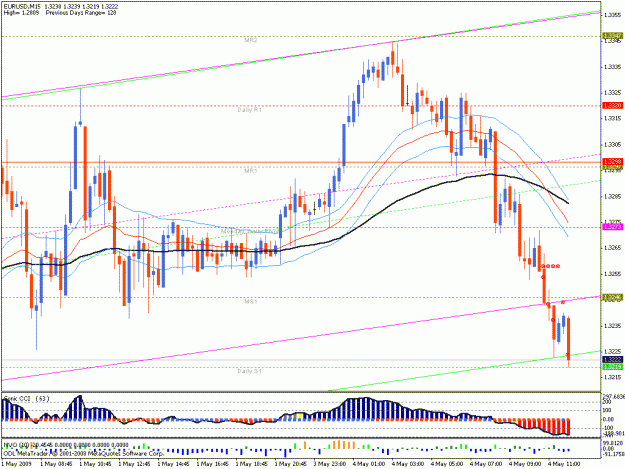Screen dimensions: 625x469
Task: Click the 1.3215 price axis value
Action: 613,377
